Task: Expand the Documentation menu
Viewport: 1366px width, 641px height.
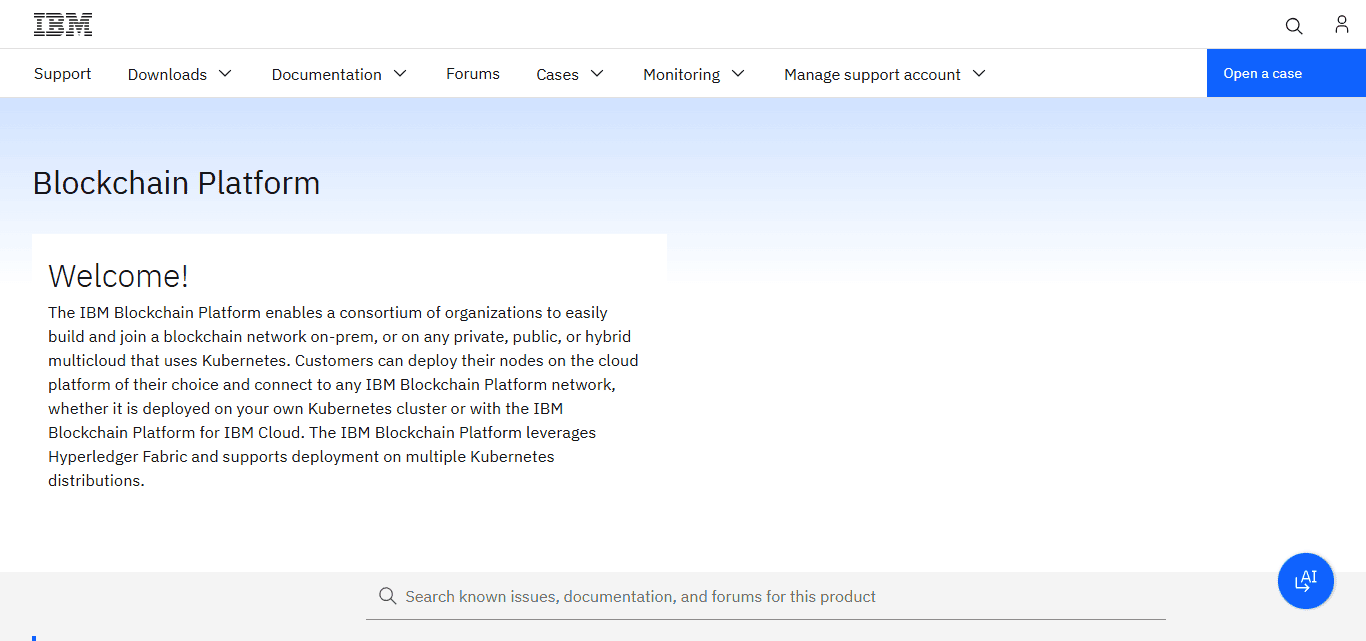Action: pyautogui.click(x=340, y=74)
